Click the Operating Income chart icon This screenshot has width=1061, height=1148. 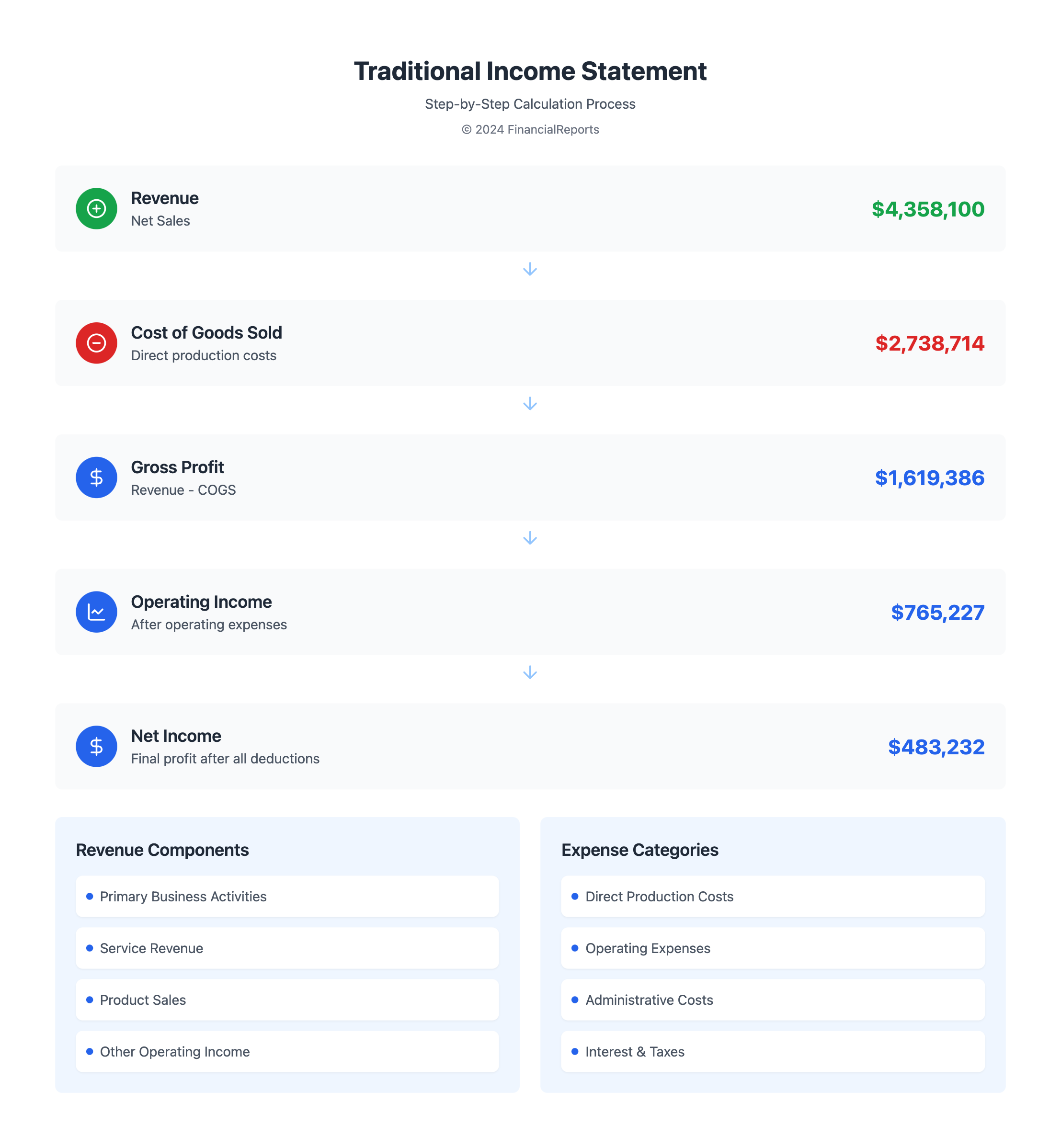pyautogui.click(x=96, y=612)
